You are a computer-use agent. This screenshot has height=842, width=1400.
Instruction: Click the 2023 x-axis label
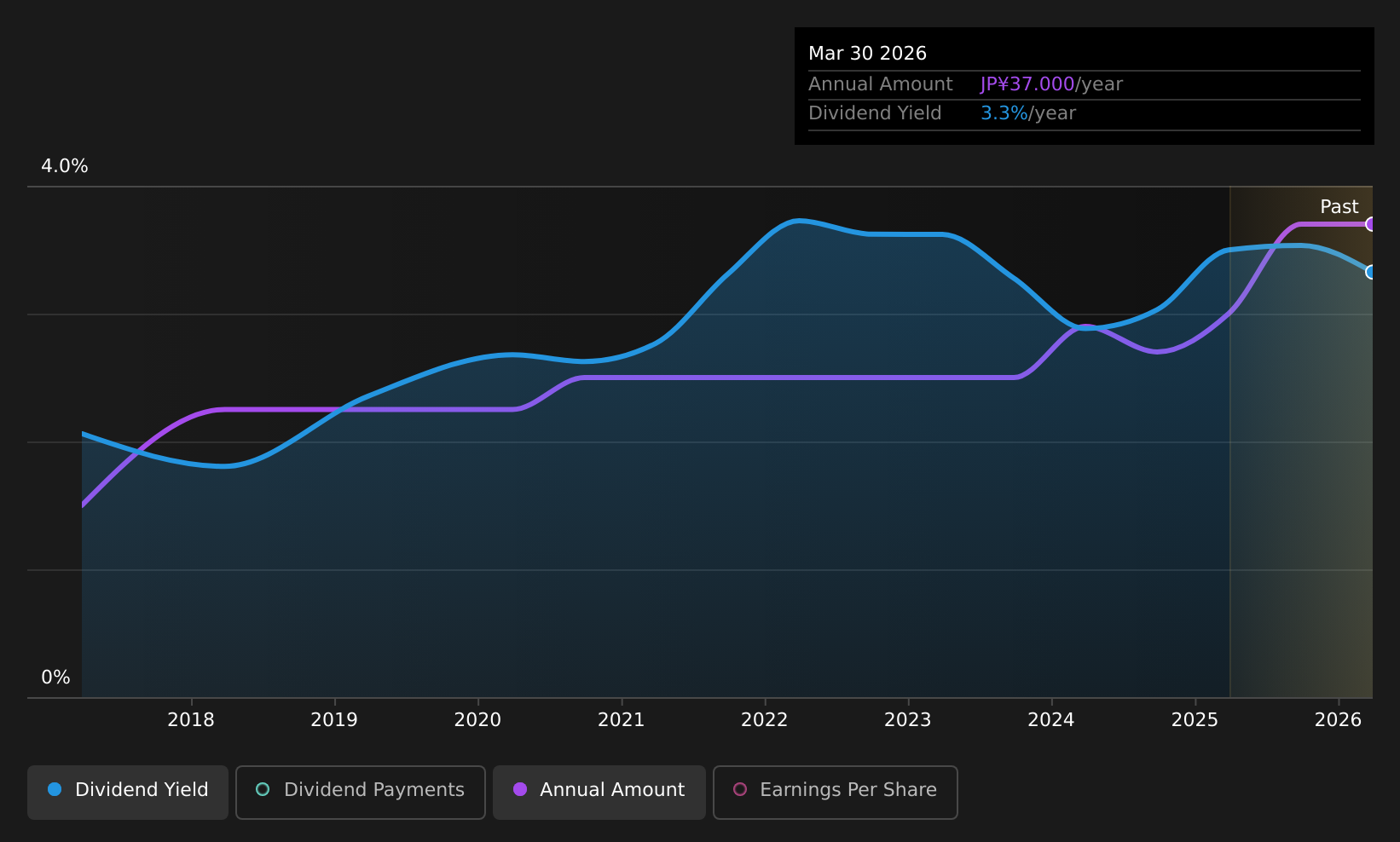[908, 720]
